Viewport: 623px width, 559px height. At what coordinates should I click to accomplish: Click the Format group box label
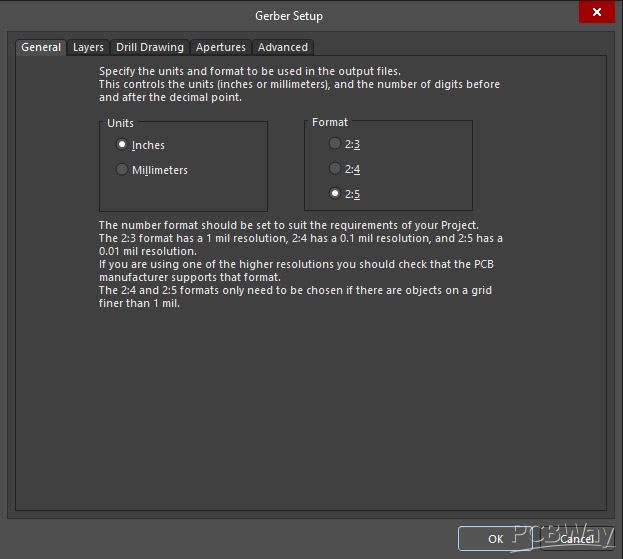pos(330,122)
